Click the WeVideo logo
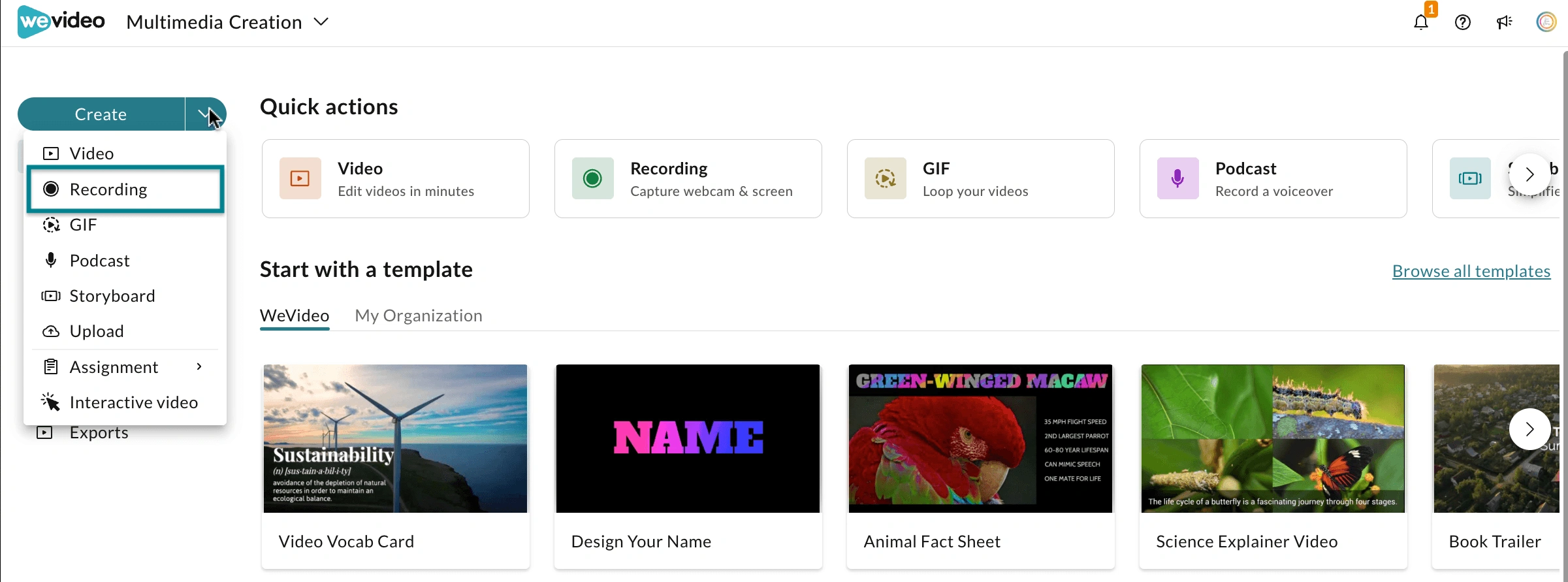The width and height of the screenshot is (1568, 582). click(61, 22)
